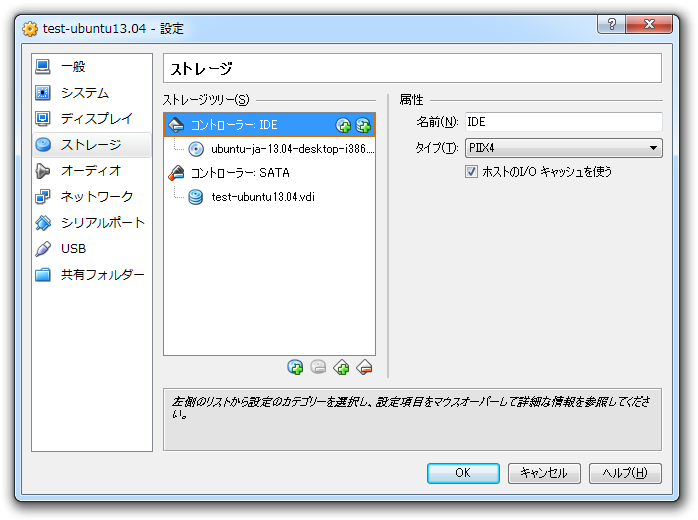This screenshot has height=520, width=698.
Task: Click the オーディオ speaker icon
Action: click(x=43, y=171)
